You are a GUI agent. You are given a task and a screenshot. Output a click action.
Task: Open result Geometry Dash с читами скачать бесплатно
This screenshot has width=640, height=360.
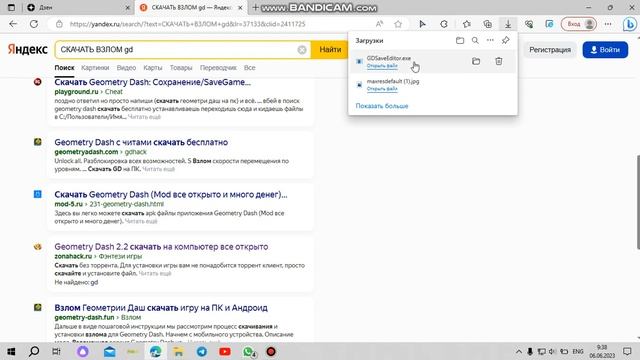coord(141,142)
